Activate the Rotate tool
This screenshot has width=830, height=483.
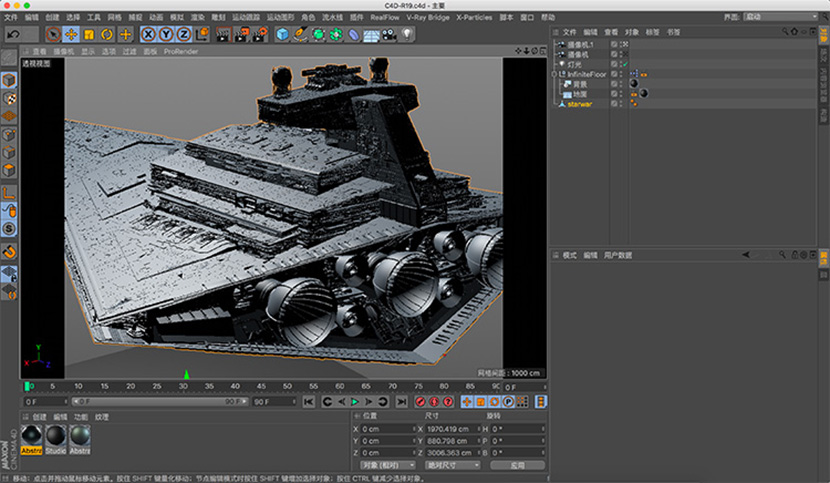click(x=107, y=34)
